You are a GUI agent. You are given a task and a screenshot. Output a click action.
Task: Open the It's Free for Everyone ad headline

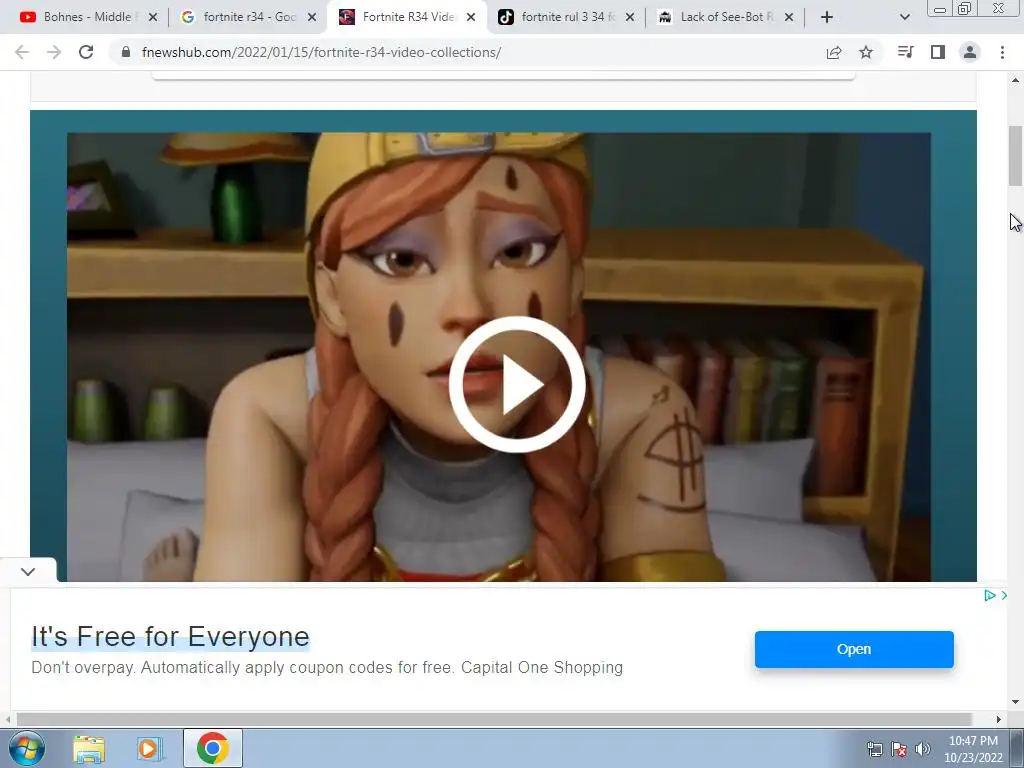[170, 636]
